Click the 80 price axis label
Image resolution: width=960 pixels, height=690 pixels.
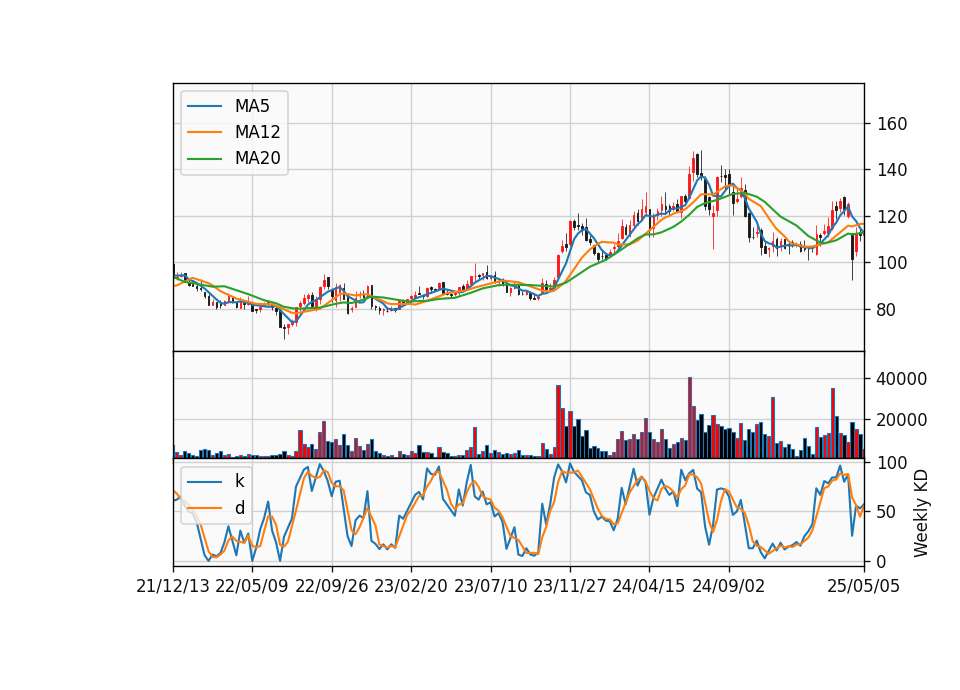point(887,310)
